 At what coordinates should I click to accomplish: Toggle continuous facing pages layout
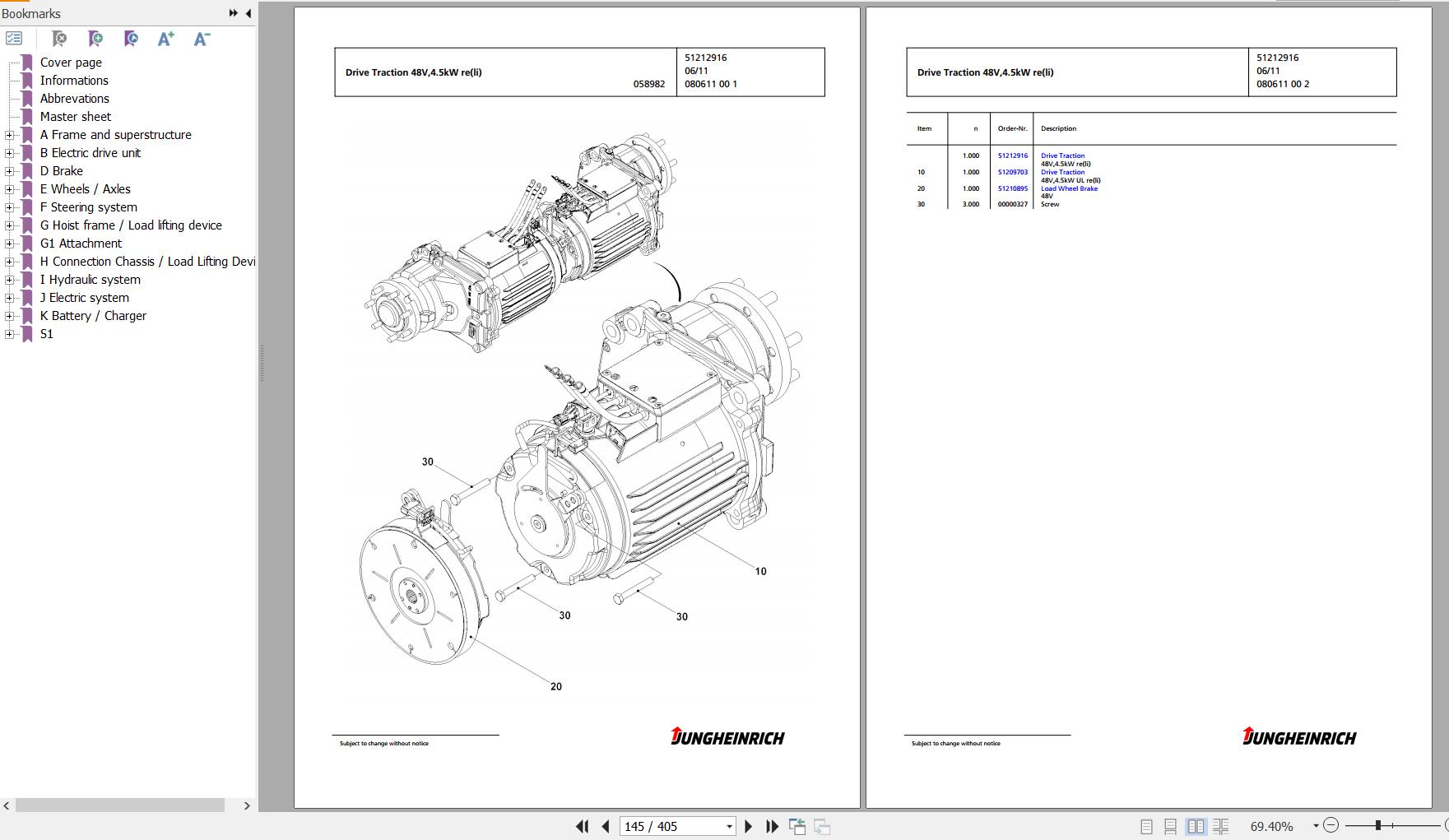[1220, 826]
